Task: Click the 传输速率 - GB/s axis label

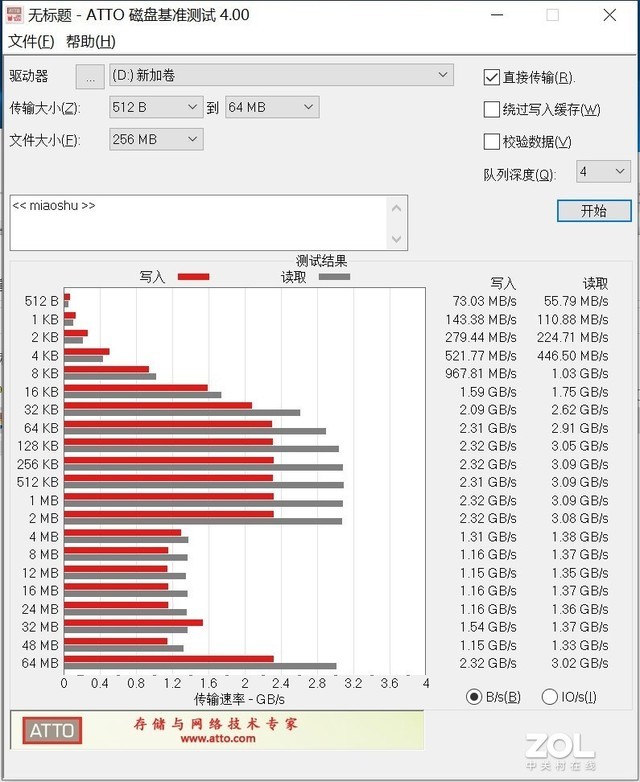Action: click(239, 699)
